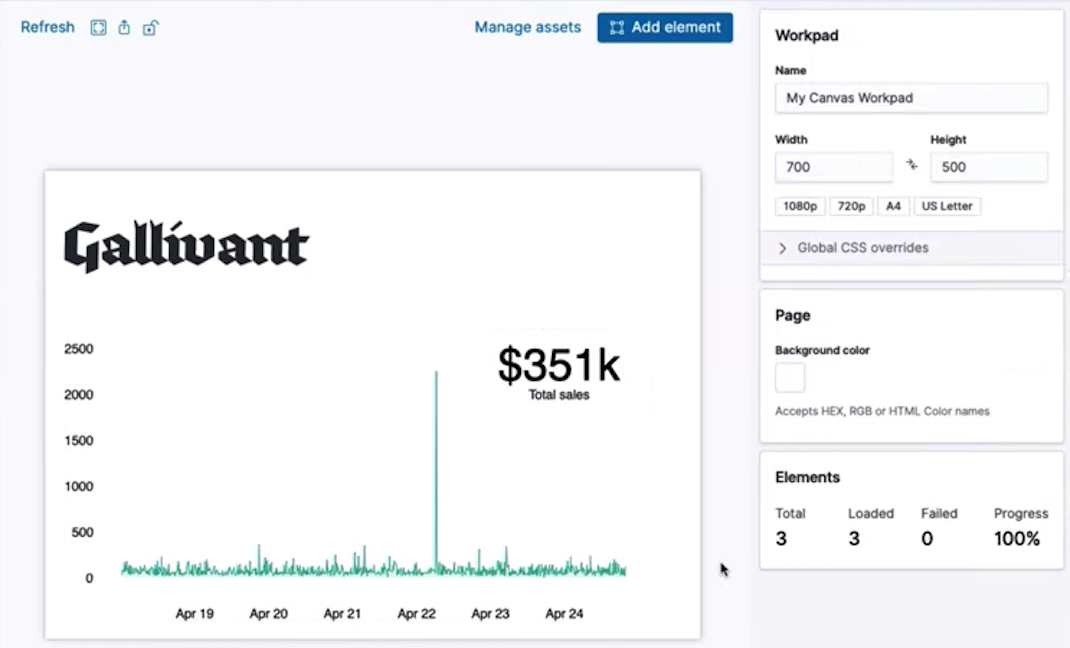The height and width of the screenshot is (648, 1070).
Task: Click the workpad Name input field
Action: [x=911, y=98]
